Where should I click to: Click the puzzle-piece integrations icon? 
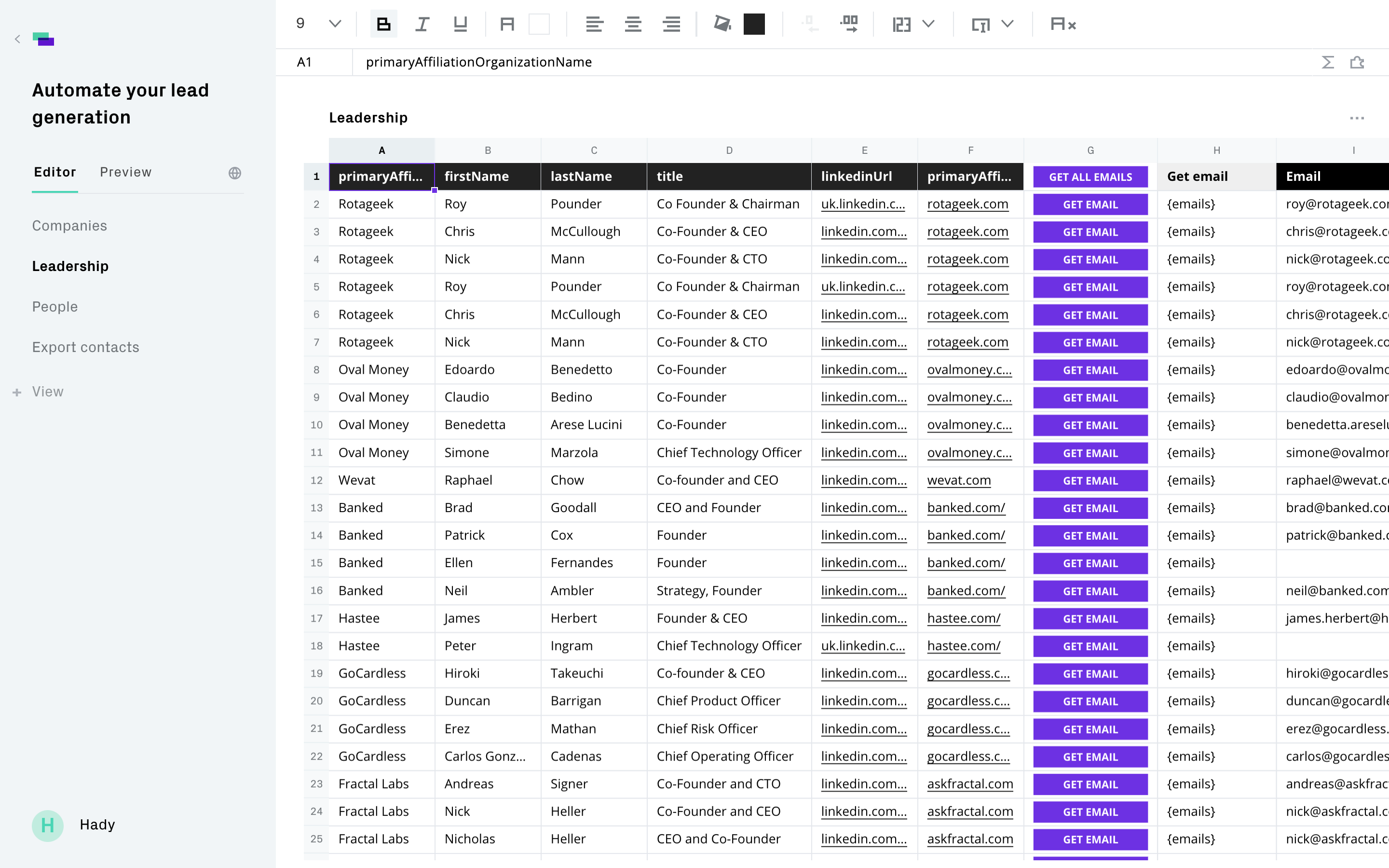click(1357, 62)
